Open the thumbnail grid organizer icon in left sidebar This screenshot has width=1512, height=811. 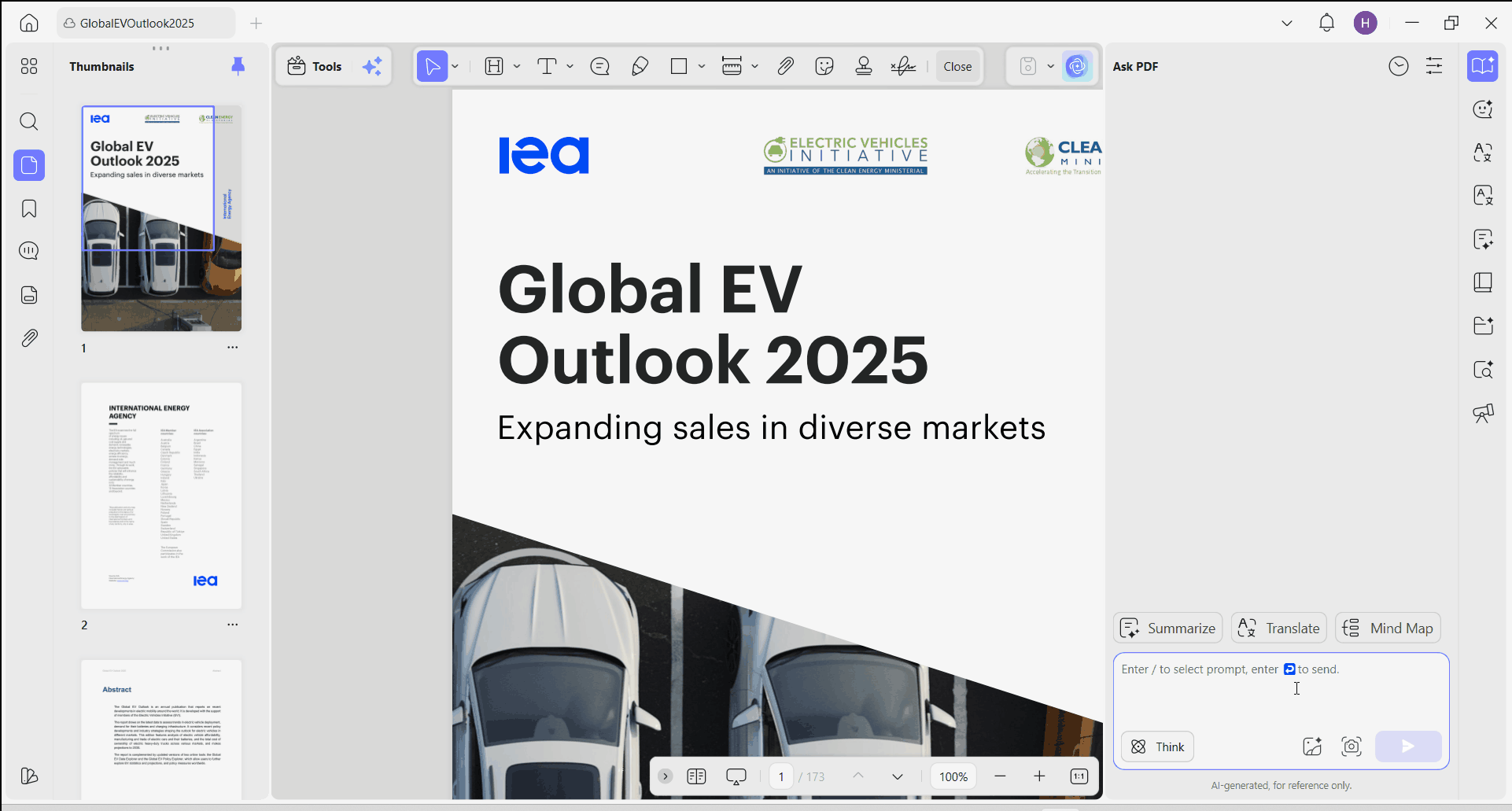coord(29,66)
